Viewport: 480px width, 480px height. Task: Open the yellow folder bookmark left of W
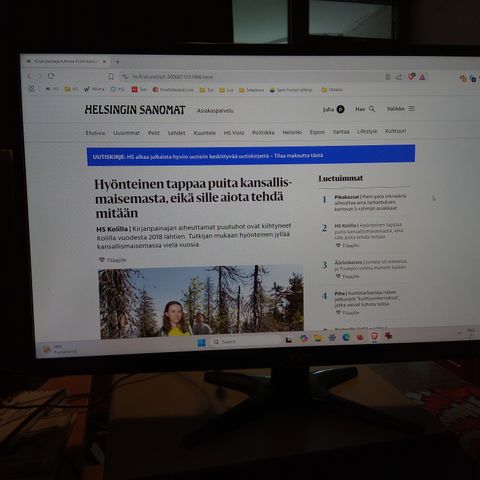(x=71, y=89)
